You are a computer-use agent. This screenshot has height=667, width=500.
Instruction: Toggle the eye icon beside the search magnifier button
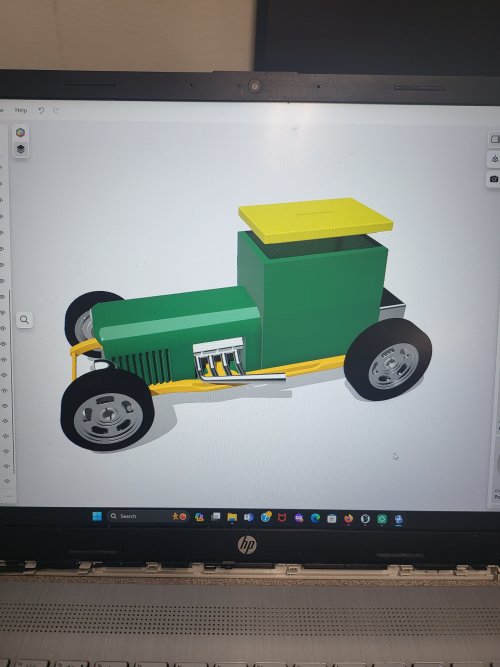(x=3, y=313)
